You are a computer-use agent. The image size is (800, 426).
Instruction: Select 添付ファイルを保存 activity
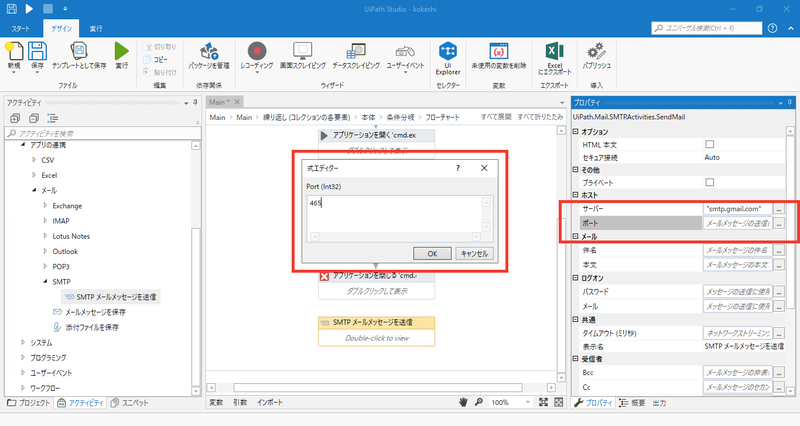86,327
